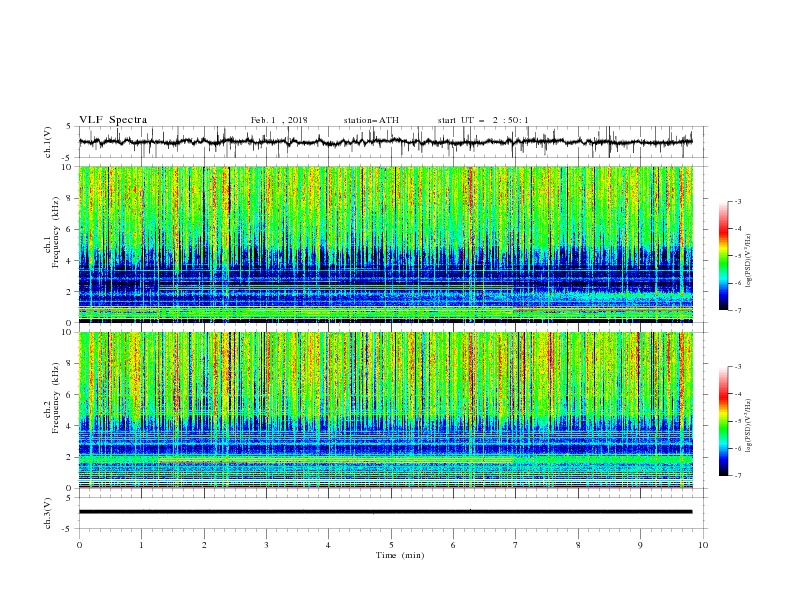Click the "8" kHz tick on ch.2 axis
This screenshot has height=612, width=792.
pyautogui.click(x=70, y=364)
